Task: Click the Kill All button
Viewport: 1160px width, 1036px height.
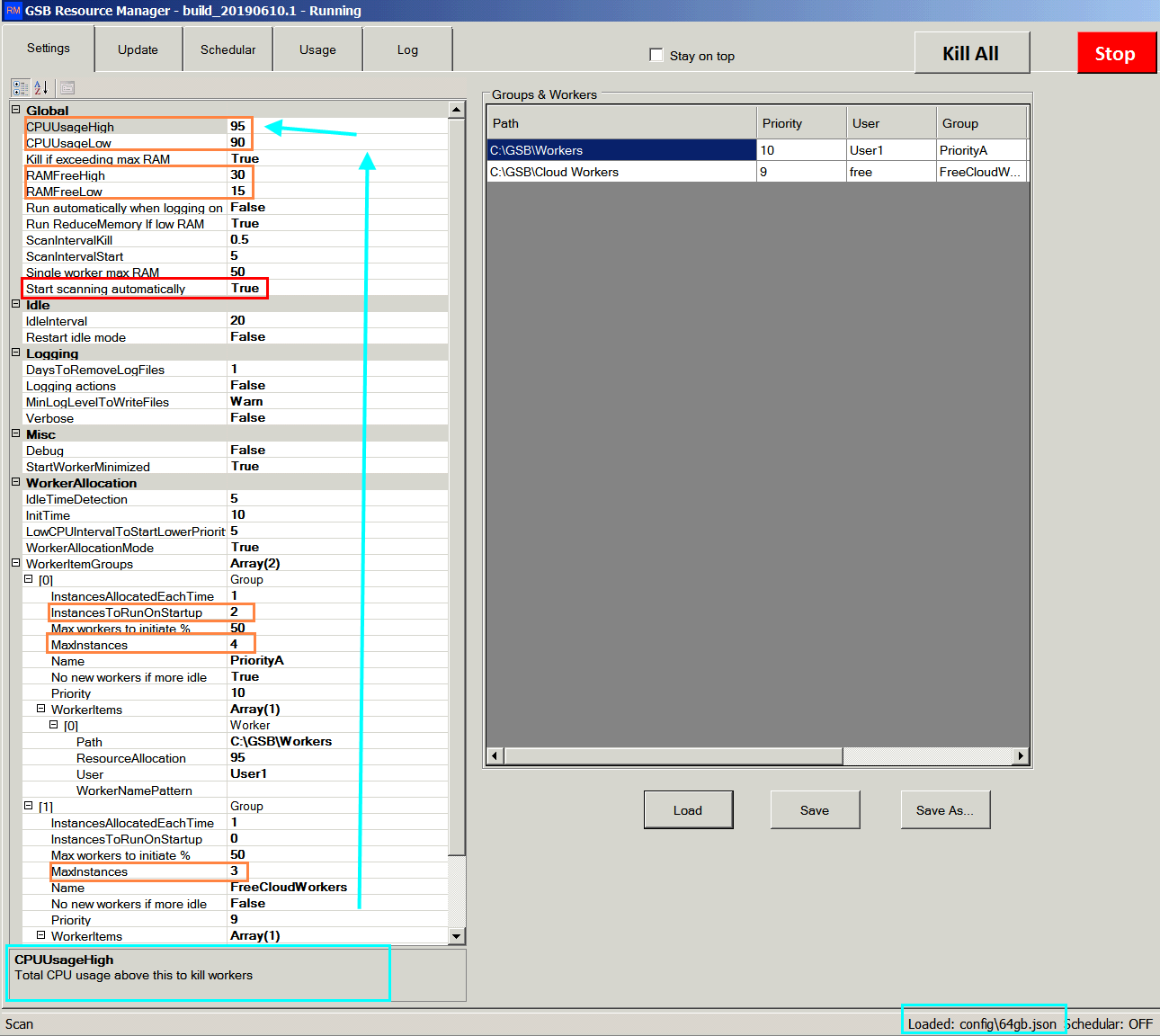Action: pyautogui.click(x=971, y=53)
